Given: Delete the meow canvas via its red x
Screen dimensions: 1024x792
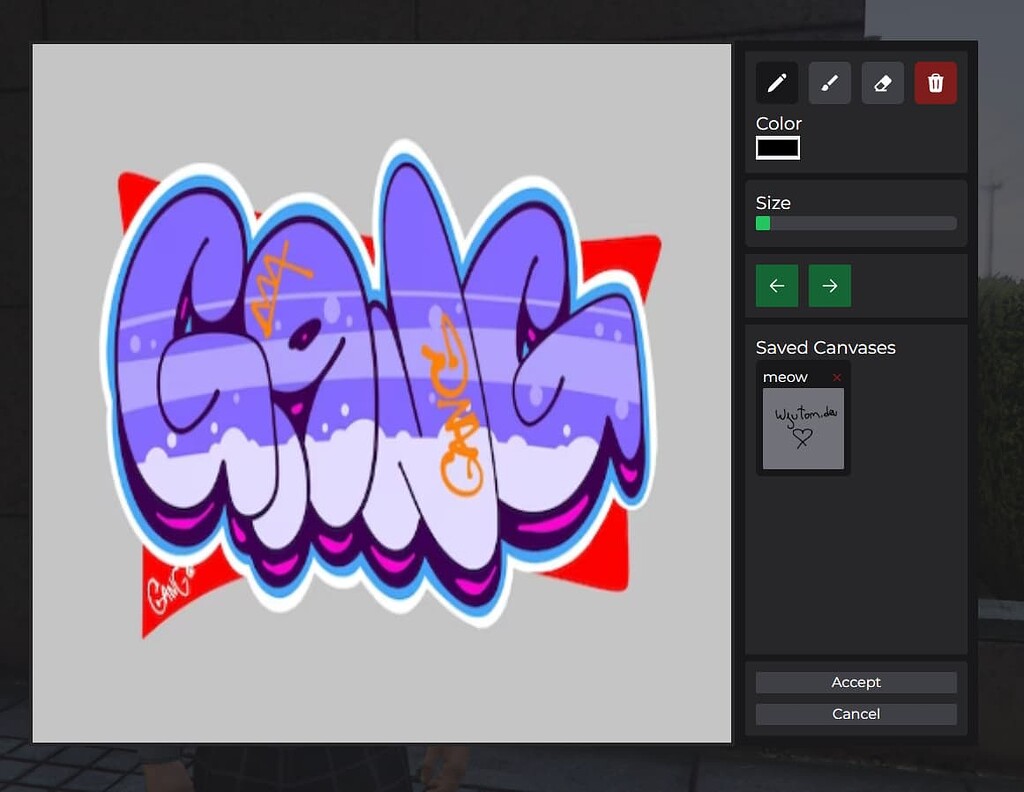Looking at the screenshot, I should (837, 377).
